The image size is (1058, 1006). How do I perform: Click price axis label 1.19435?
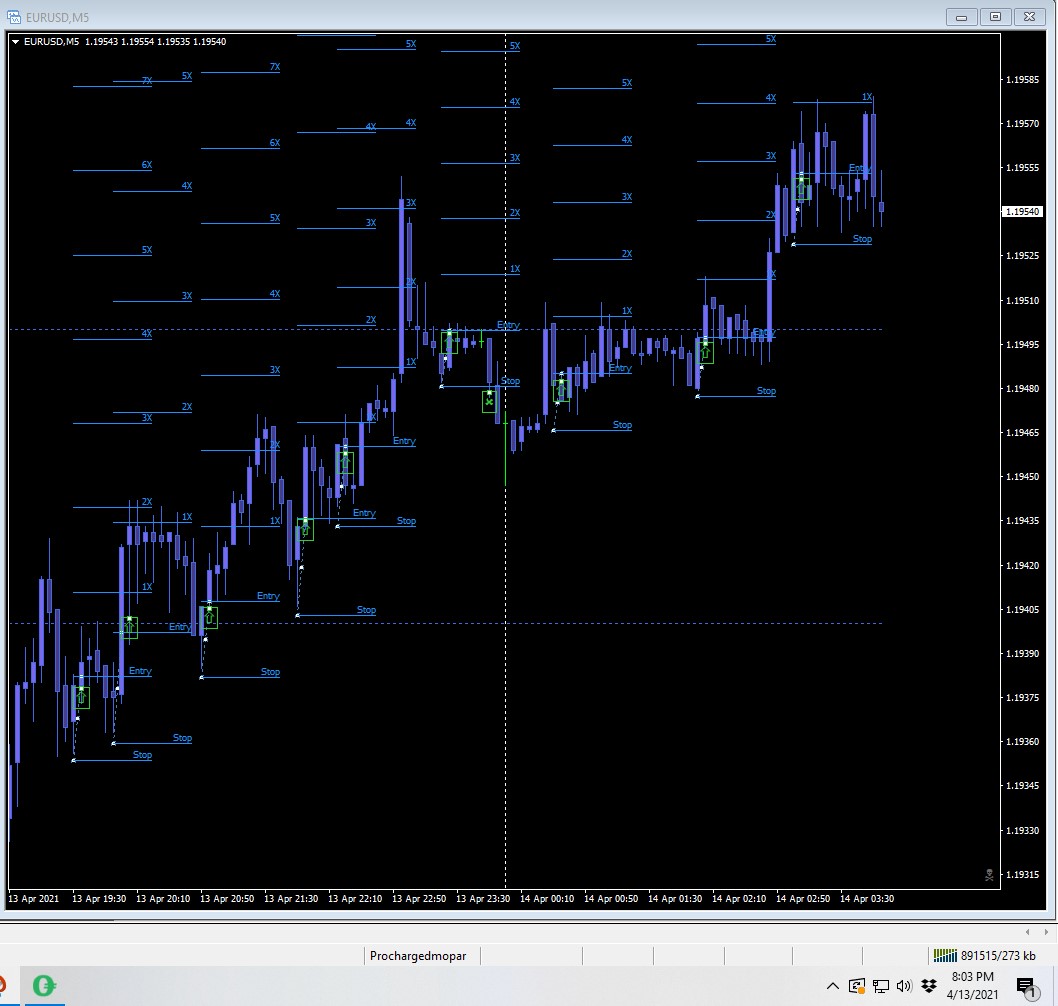pyautogui.click(x=1022, y=521)
